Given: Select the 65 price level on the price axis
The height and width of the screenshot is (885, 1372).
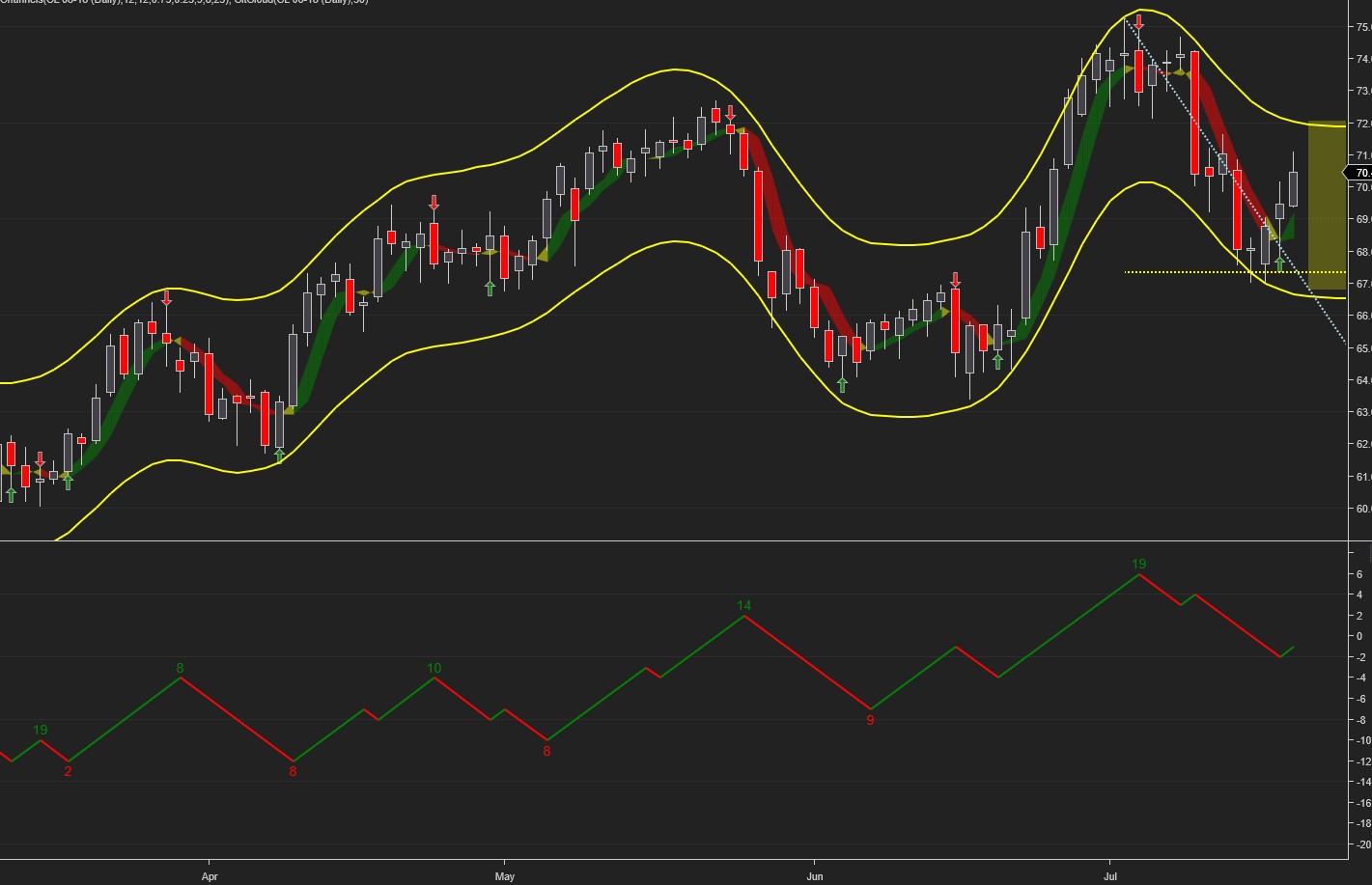Looking at the screenshot, I should (x=1363, y=348).
